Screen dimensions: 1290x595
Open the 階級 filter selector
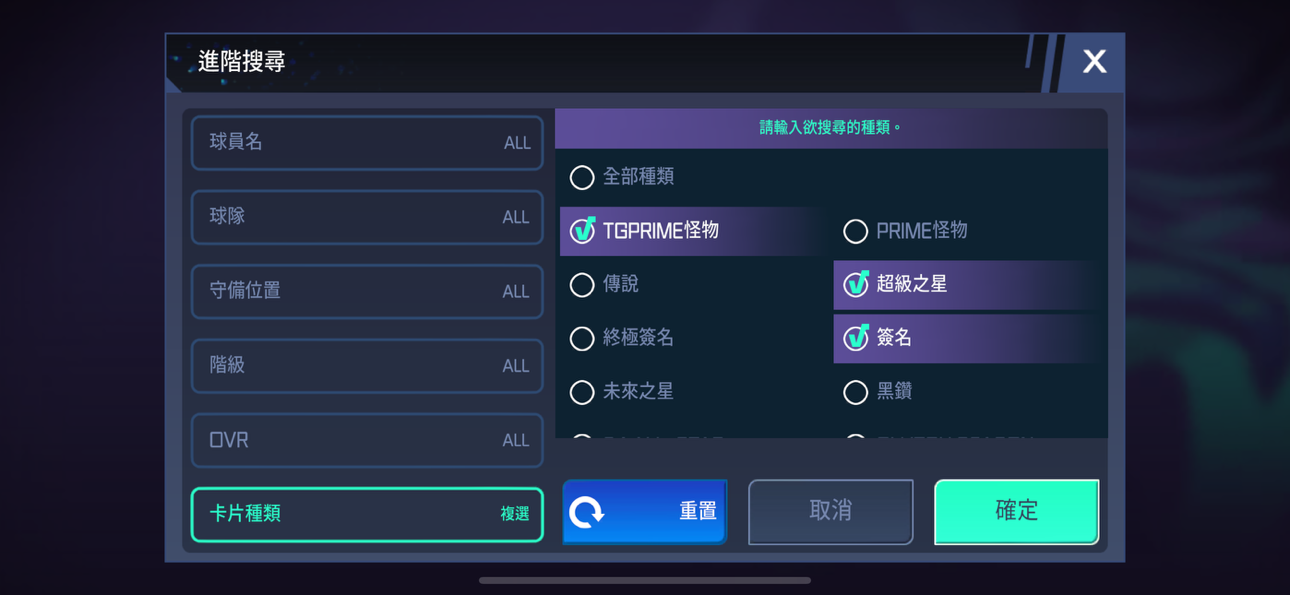point(367,366)
